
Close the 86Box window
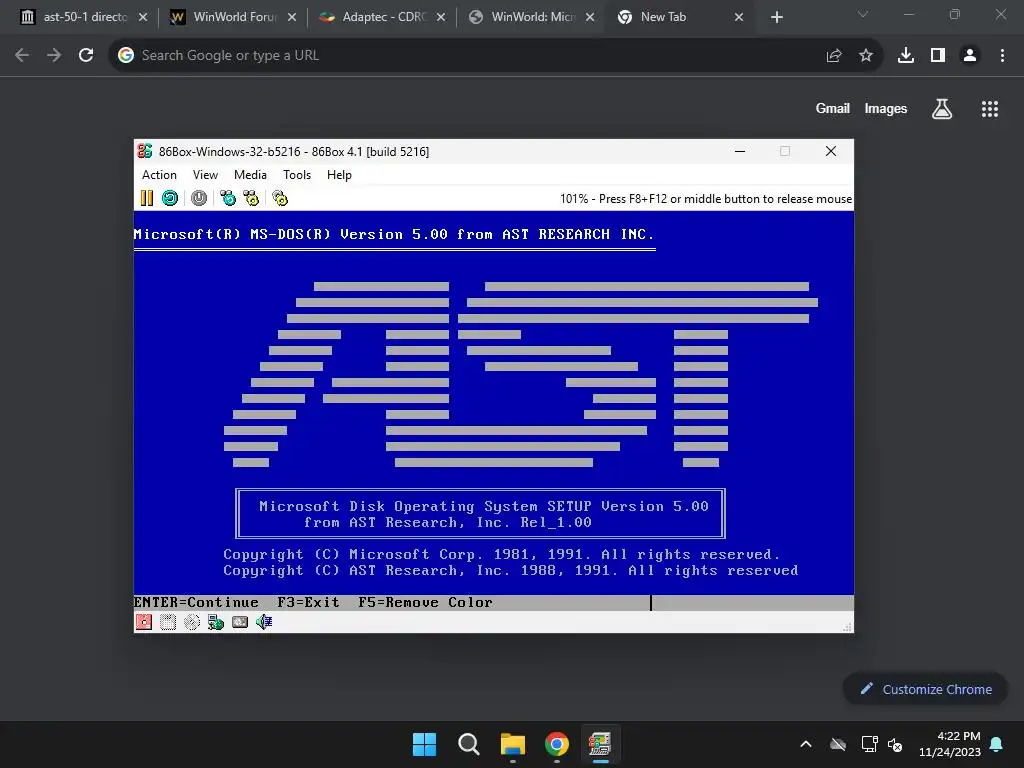831,151
